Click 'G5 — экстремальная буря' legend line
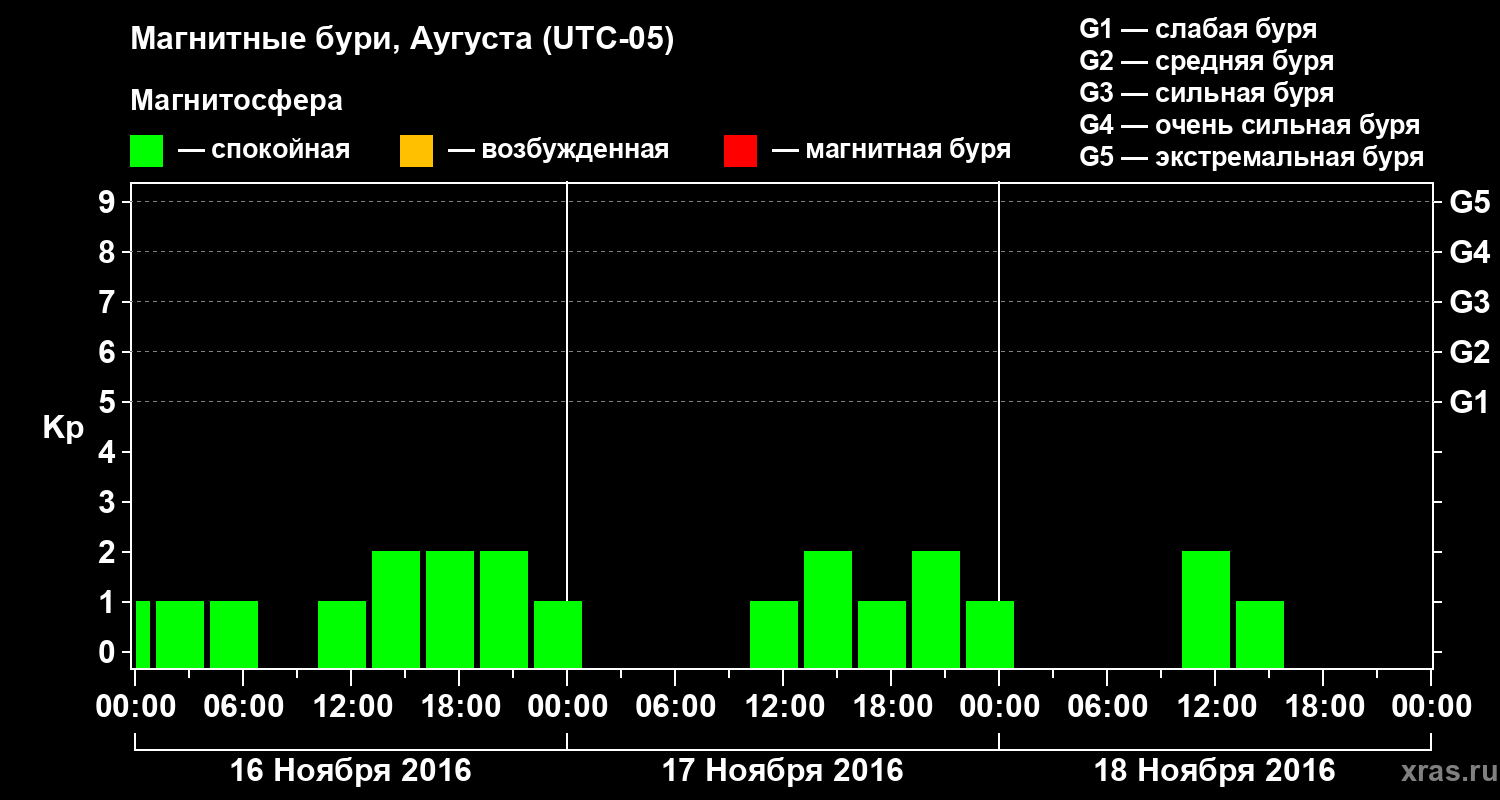The width and height of the screenshot is (1500, 800). click(1252, 158)
